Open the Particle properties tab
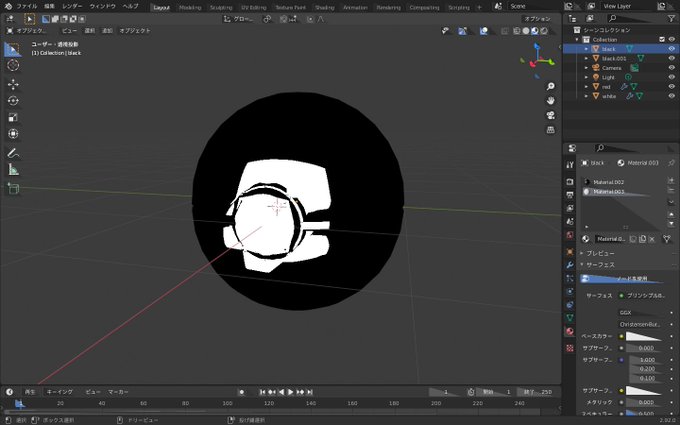 coord(570,278)
